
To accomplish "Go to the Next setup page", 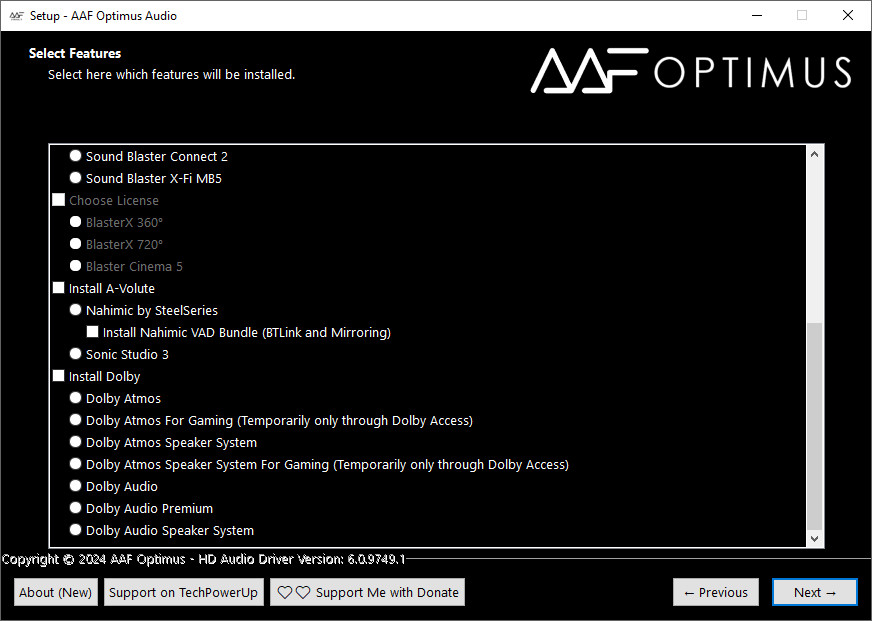I will 815,593.
